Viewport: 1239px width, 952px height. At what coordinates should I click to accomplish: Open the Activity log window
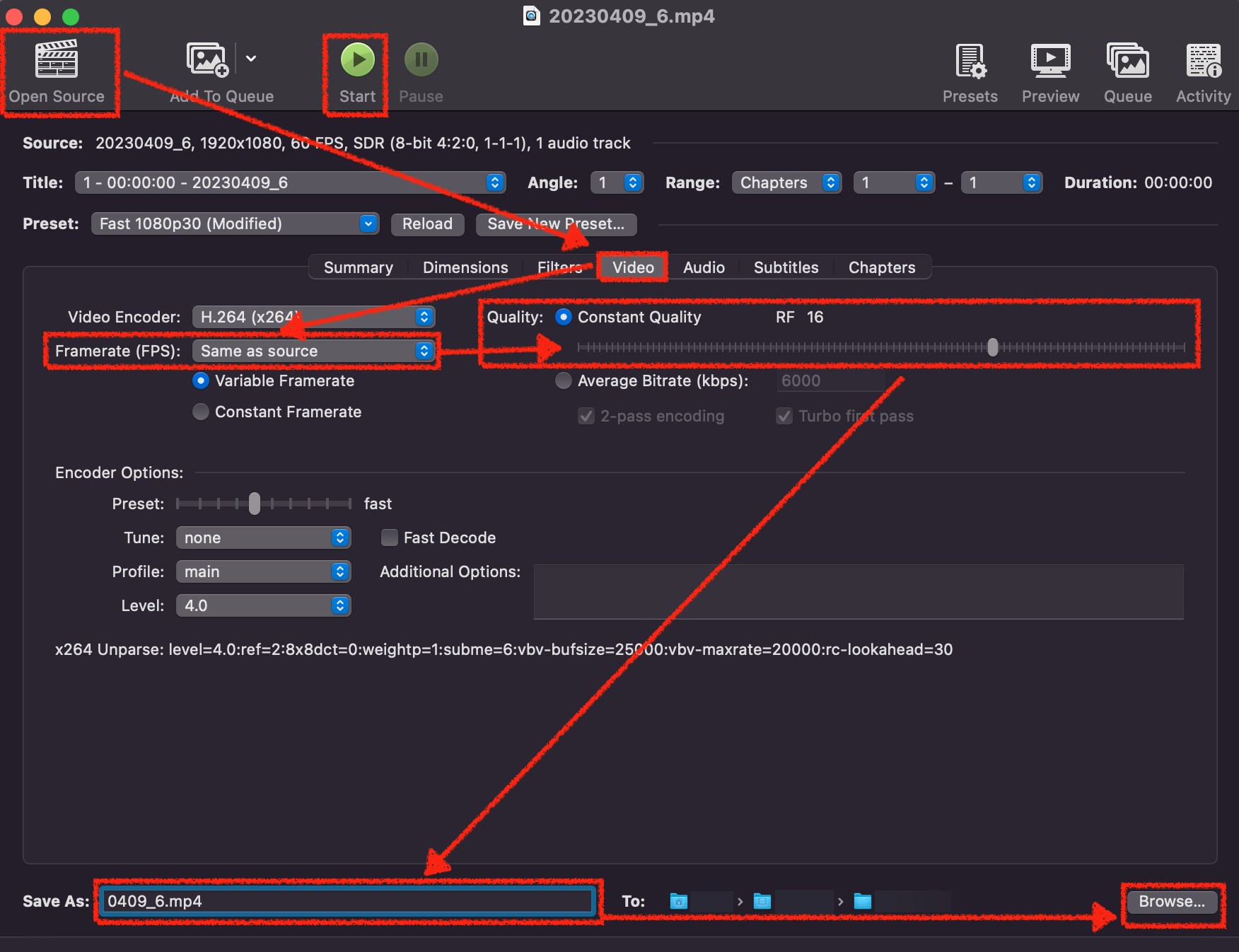pos(1202,71)
